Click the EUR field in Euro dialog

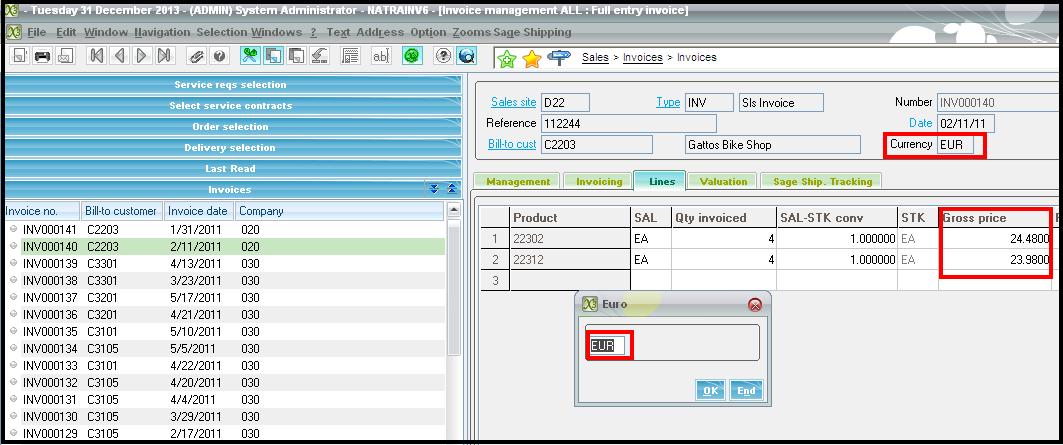(606, 346)
